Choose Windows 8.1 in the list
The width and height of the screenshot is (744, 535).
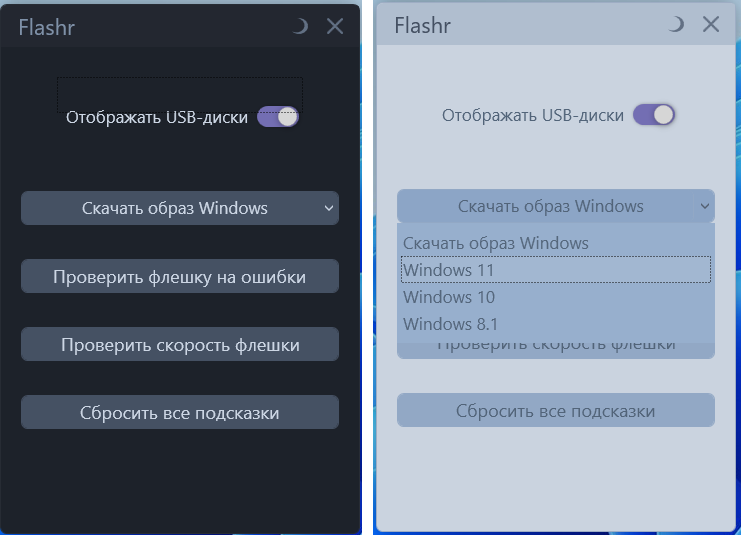pos(556,324)
